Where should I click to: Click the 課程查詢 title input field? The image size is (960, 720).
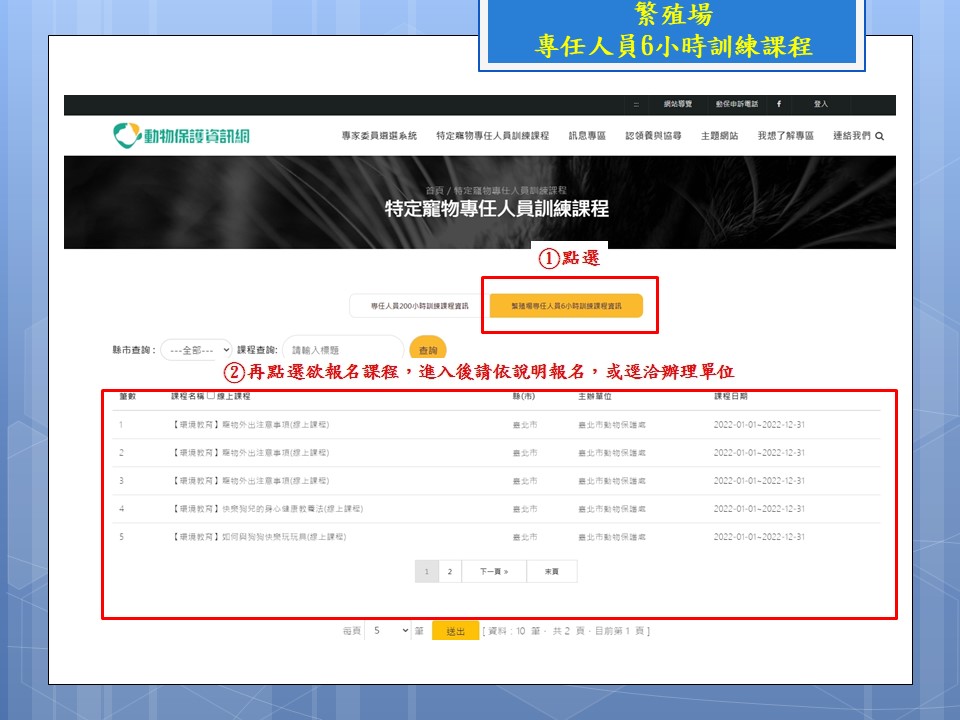point(343,350)
